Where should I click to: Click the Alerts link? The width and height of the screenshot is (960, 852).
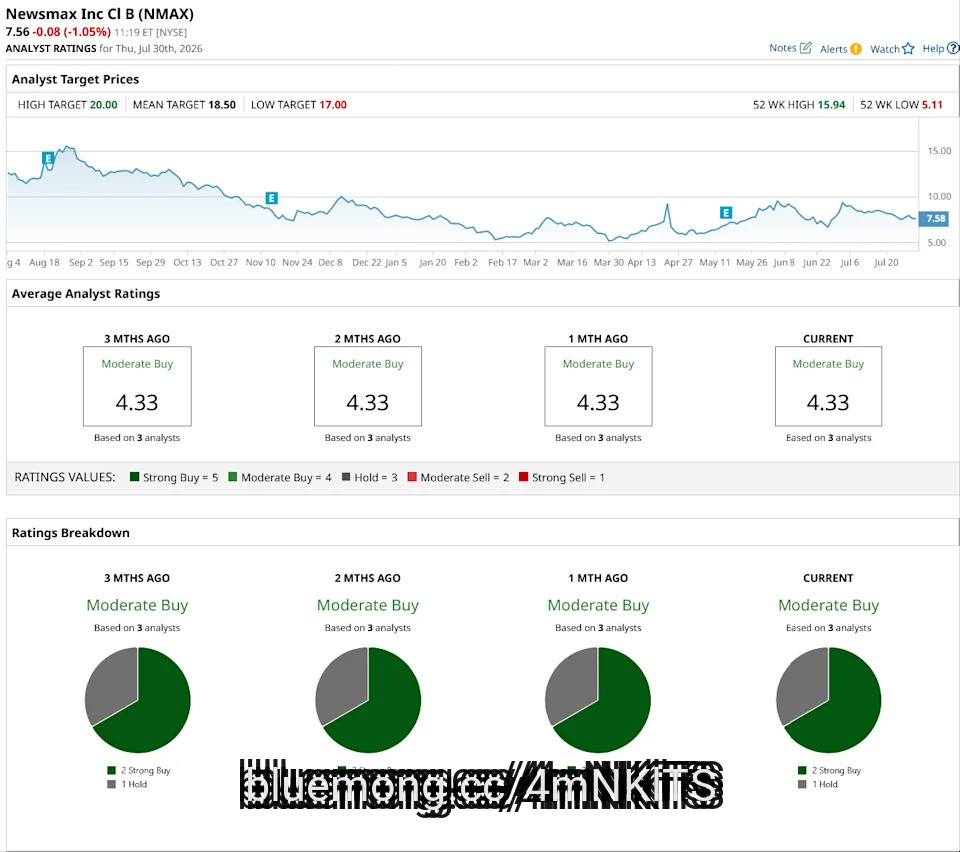[833, 49]
